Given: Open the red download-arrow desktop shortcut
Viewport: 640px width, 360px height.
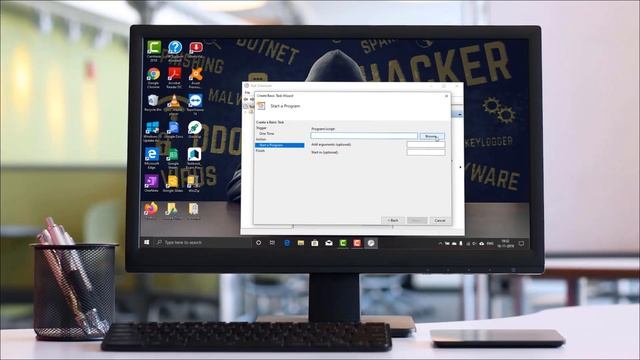Looking at the screenshot, I should point(196,51).
